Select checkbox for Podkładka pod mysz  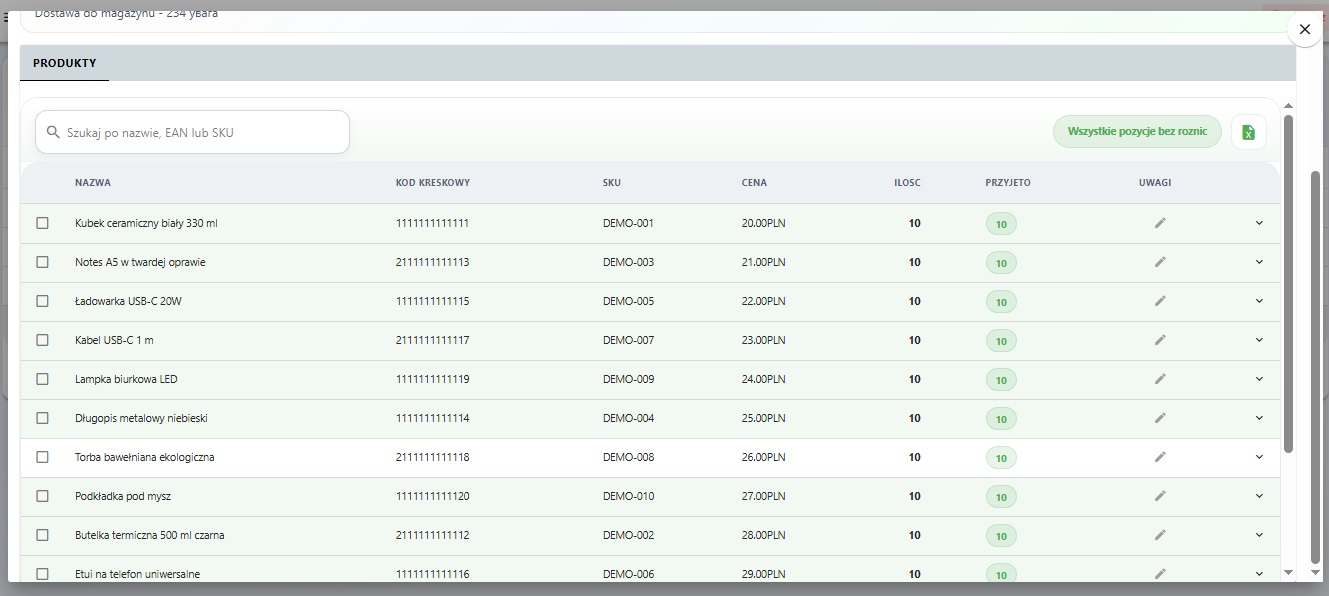click(42, 496)
